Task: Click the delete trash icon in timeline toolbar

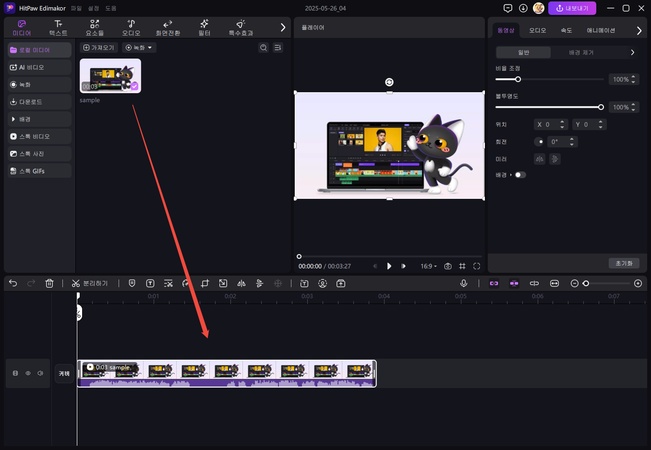Action: [49, 284]
